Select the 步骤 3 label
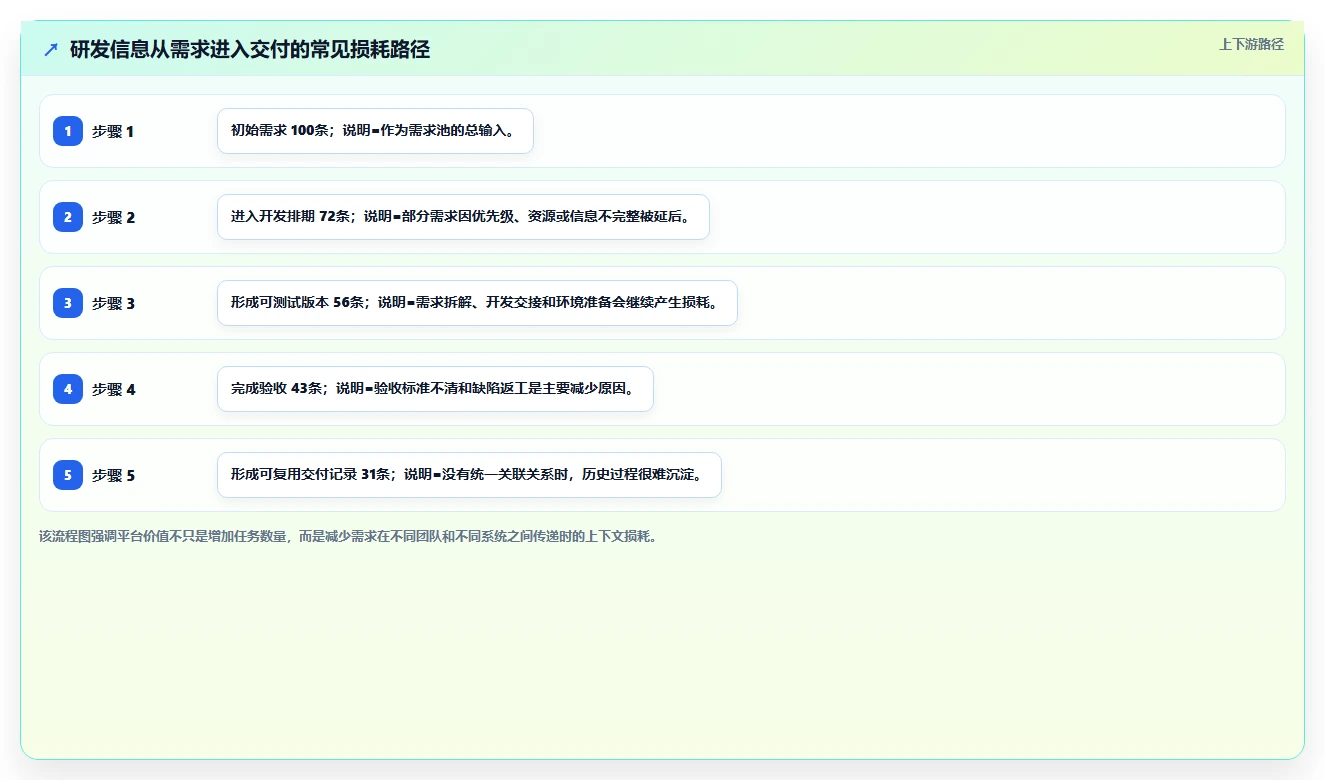1325x780 pixels. pos(113,303)
